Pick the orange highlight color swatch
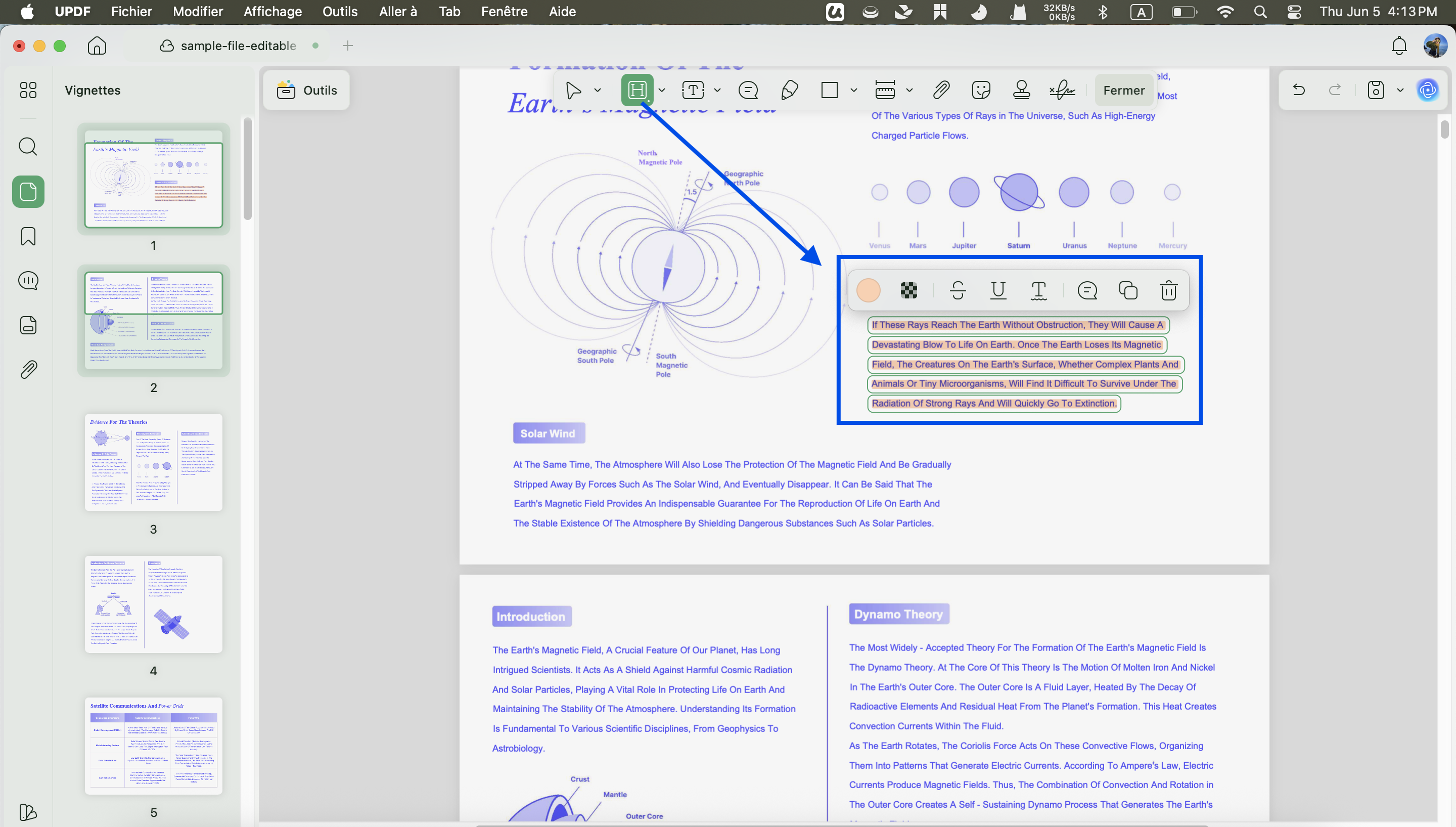 tap(868, 290)
